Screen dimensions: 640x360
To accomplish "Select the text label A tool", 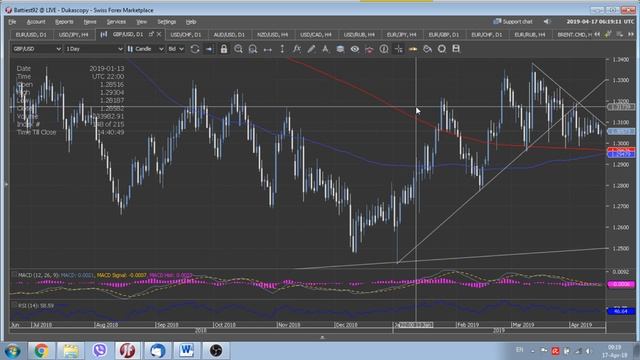I will click(x=325, y=49).
